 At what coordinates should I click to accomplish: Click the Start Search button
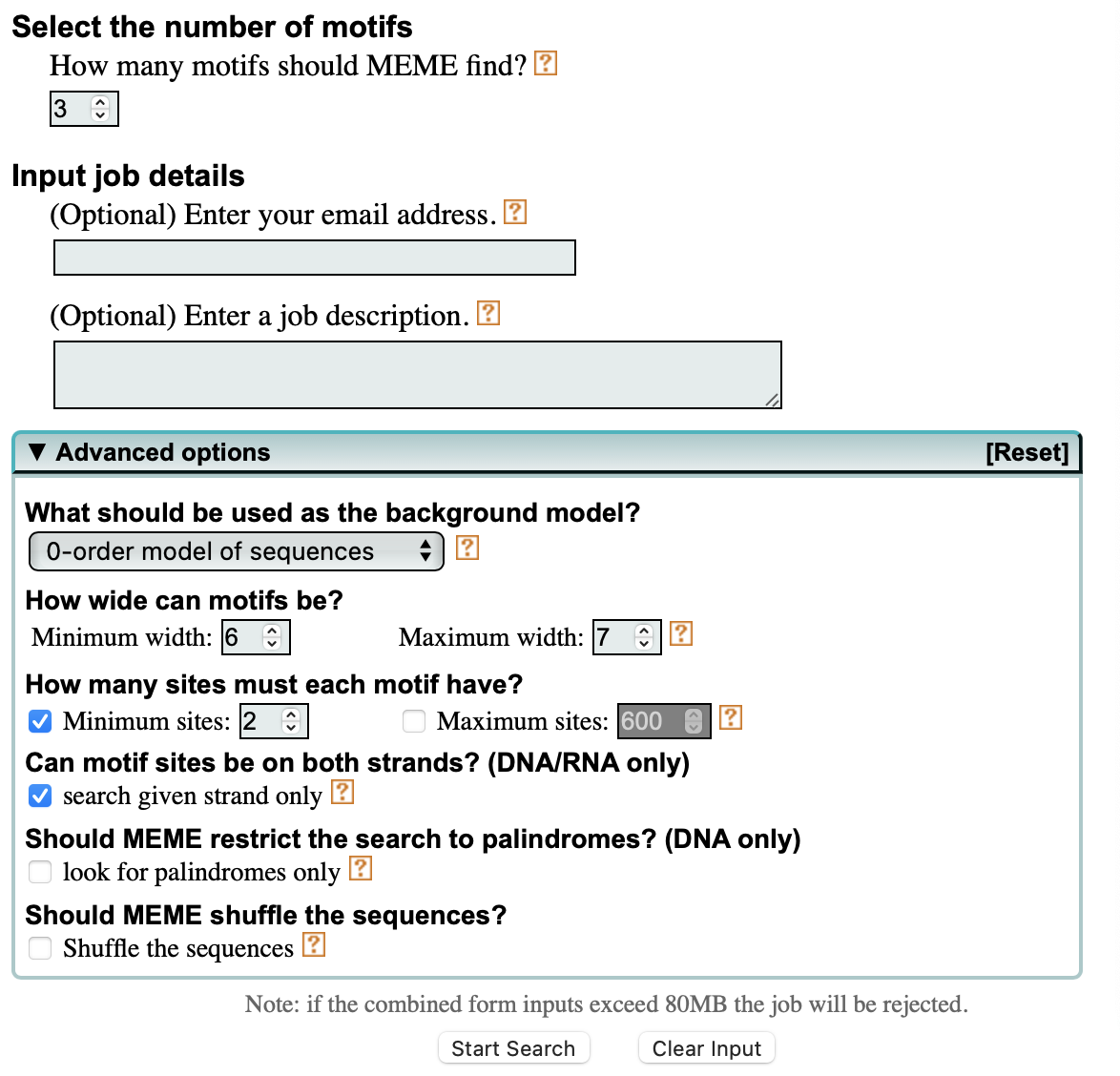coord(513,1048)
